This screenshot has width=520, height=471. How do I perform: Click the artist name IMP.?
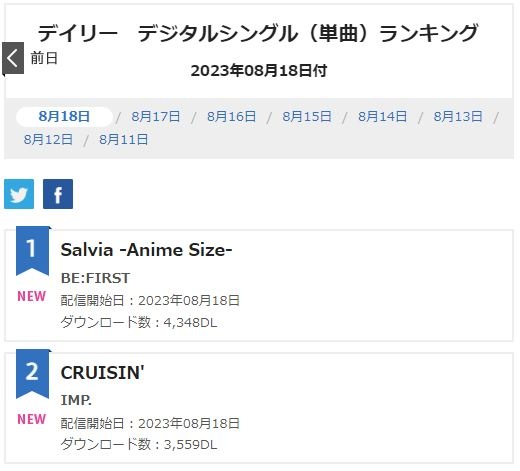[x=76, y=400]
